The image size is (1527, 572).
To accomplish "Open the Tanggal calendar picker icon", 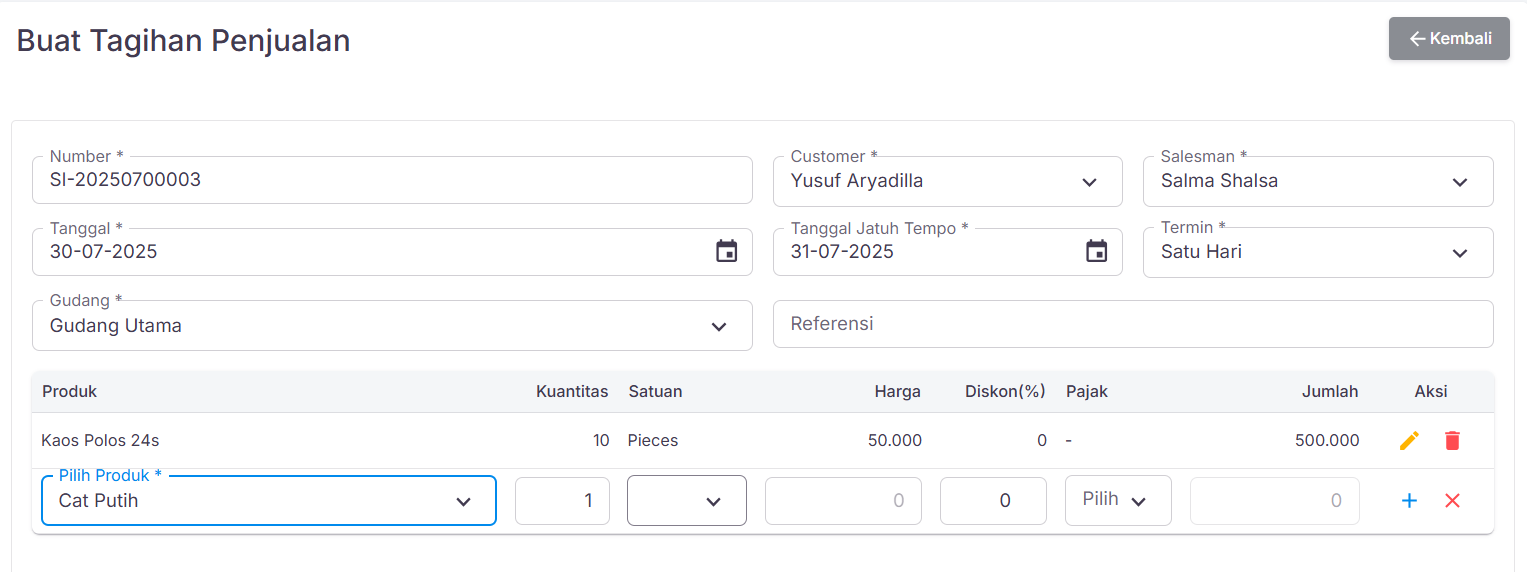I will [727, 252].
